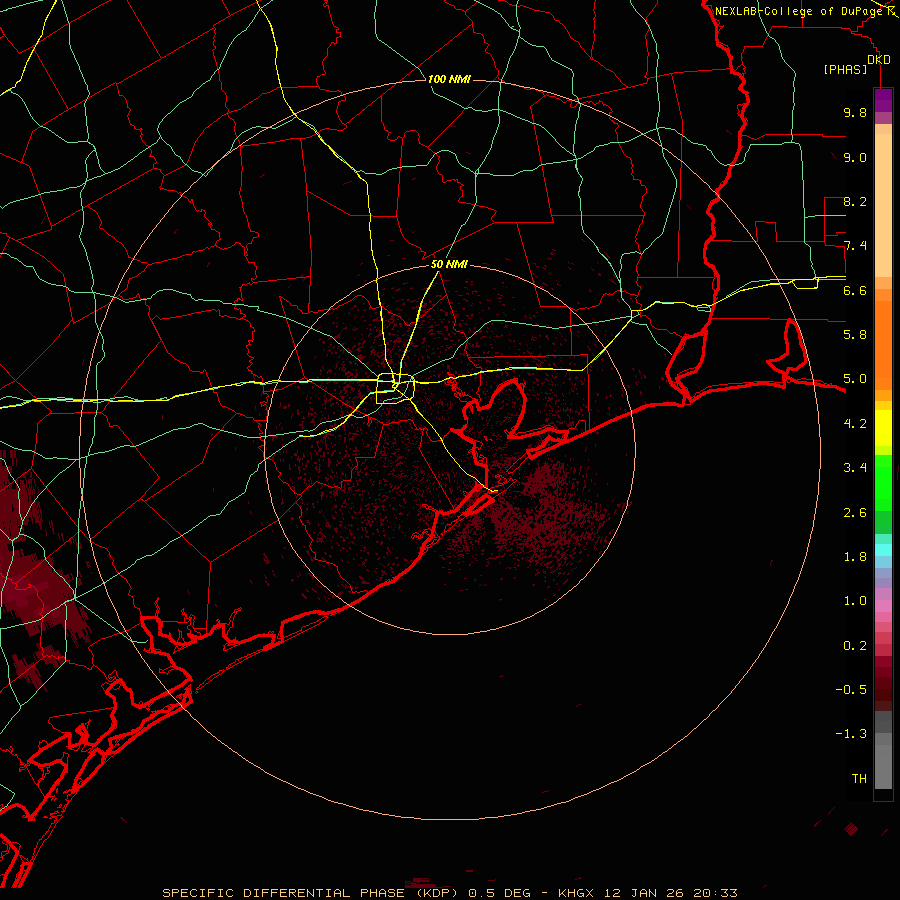900x900 pixels.
Task: Click the 2.6 value on the color scale
Action: click(x=855, y=513)
